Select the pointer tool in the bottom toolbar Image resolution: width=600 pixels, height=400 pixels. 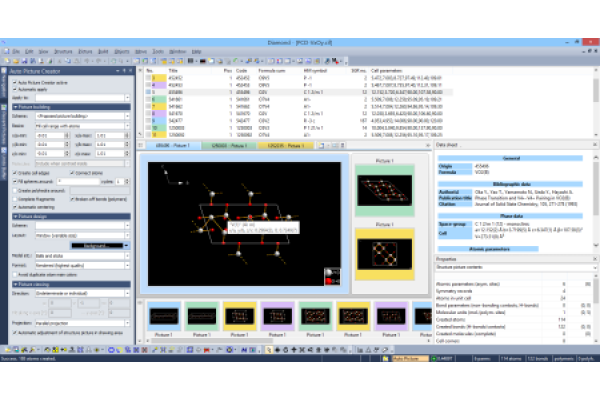269,349
